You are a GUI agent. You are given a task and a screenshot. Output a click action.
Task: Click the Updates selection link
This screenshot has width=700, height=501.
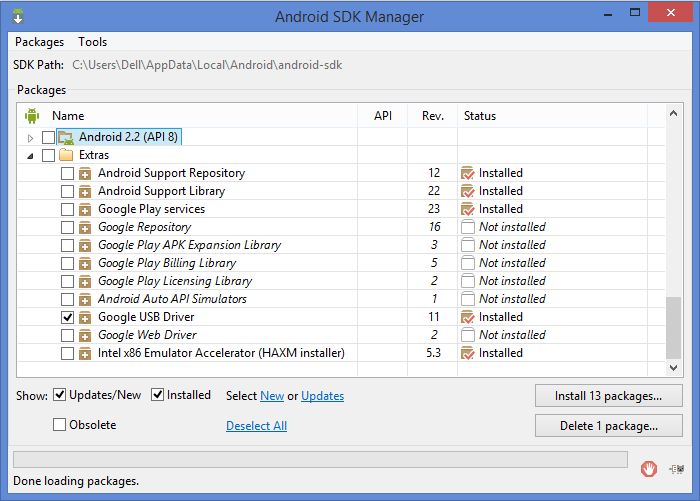322,396
